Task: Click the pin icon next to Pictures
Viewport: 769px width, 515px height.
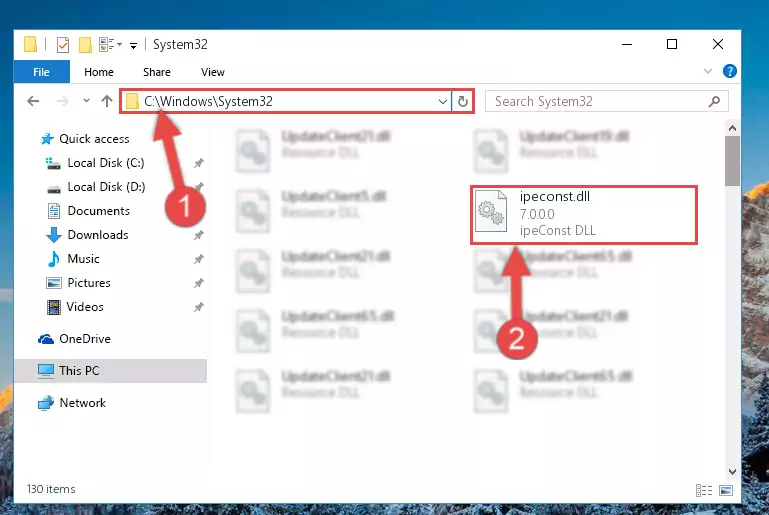Action: [x=198, y=283]
